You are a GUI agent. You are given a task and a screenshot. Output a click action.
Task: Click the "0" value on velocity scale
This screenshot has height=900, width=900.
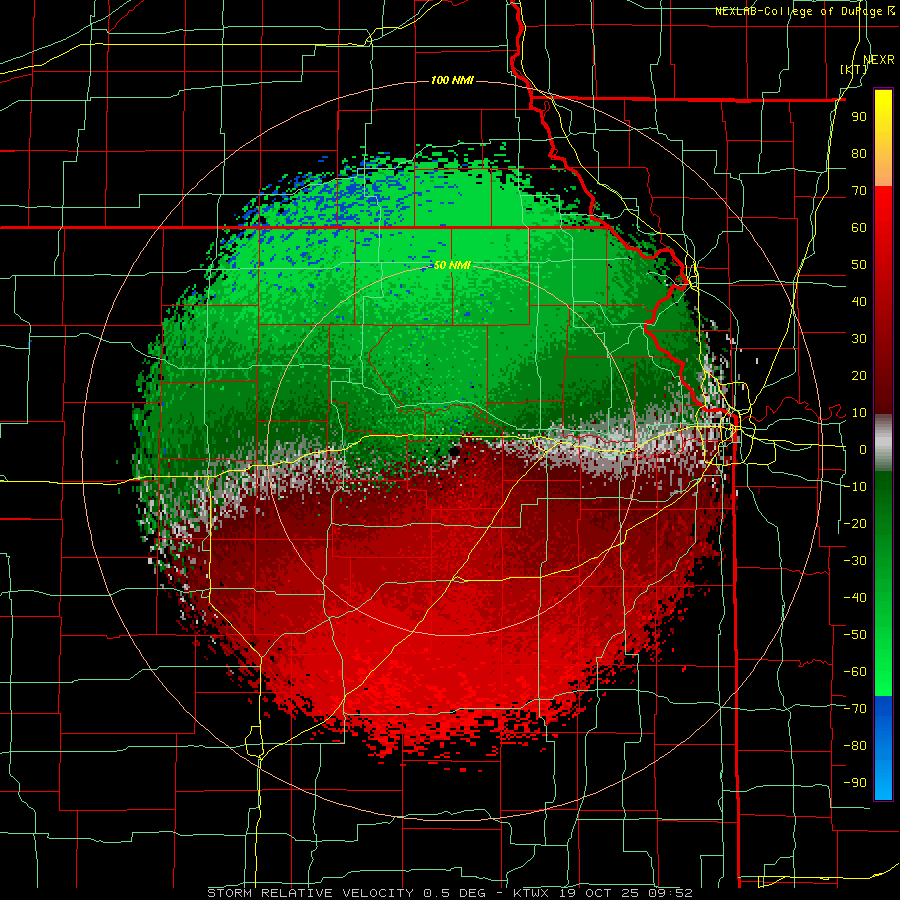pos(863,450)
